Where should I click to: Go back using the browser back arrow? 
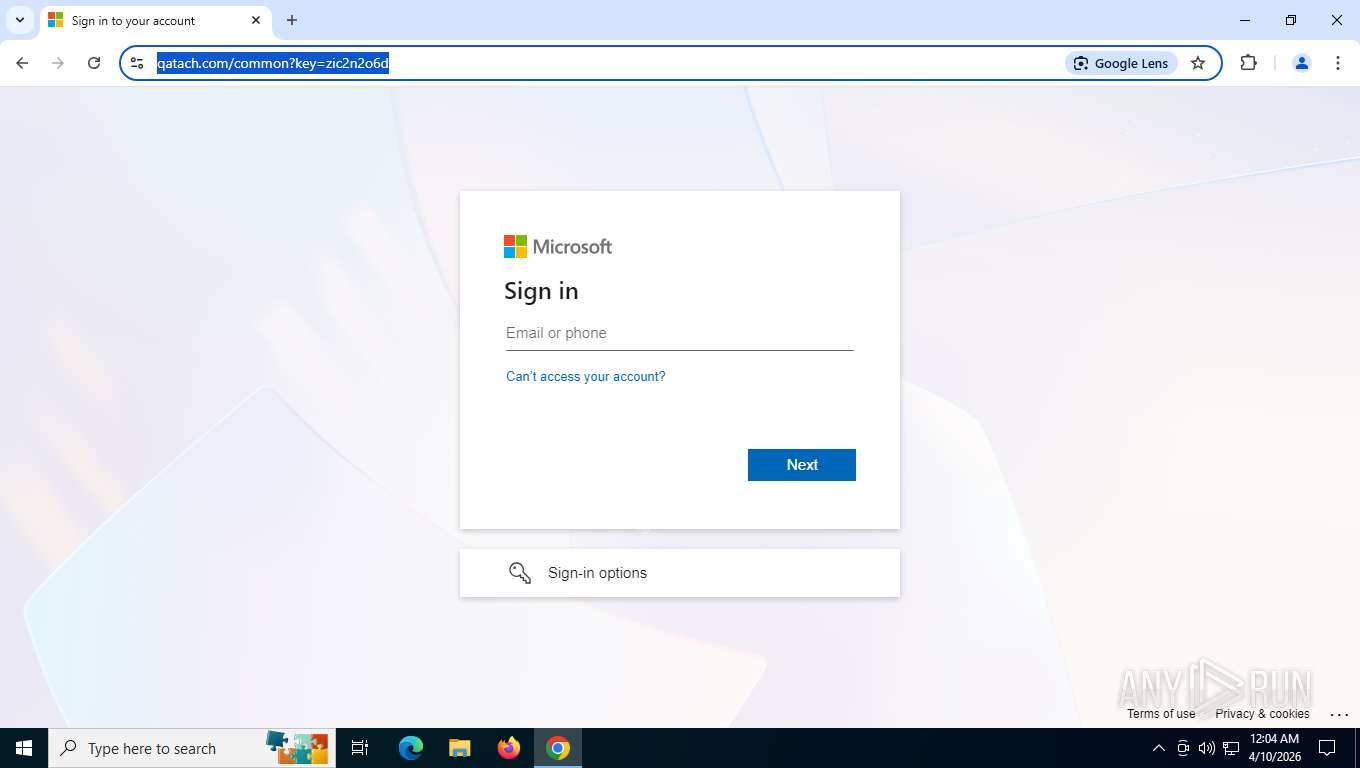(22, 63)
